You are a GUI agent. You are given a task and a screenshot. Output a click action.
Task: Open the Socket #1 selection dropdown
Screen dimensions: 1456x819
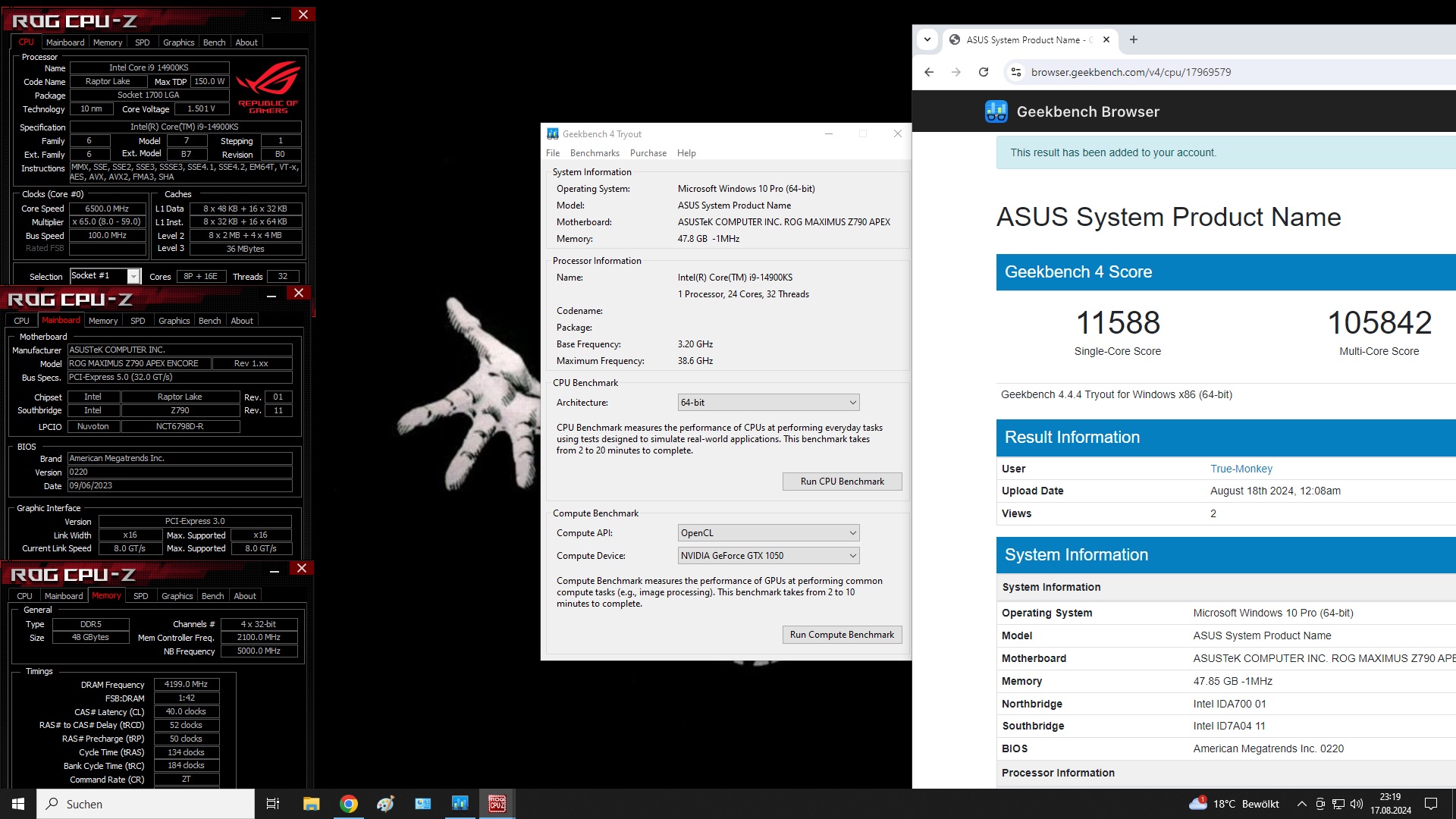(105, 276)
